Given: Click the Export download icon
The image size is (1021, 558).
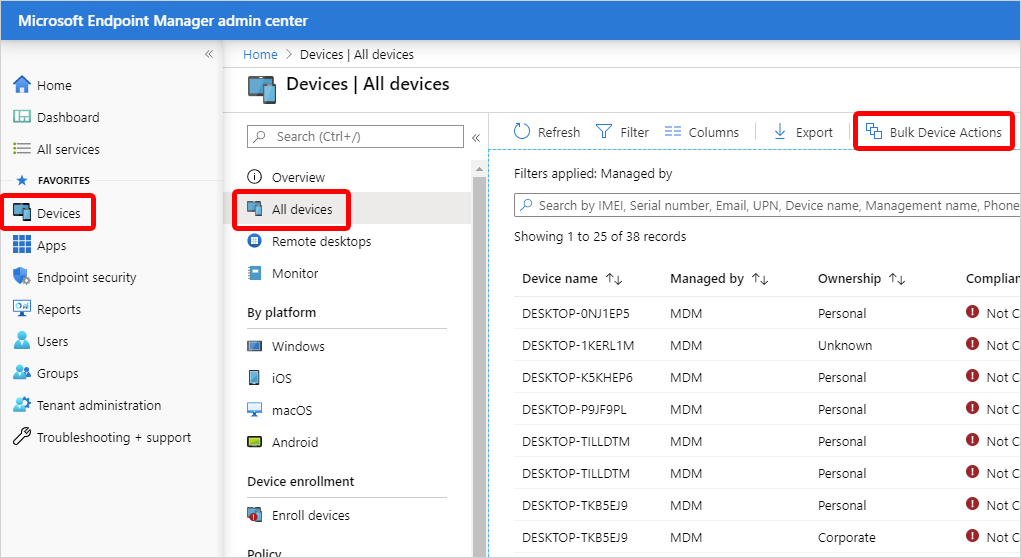Looking at the screenshot, I should click(x=780, y=132).
